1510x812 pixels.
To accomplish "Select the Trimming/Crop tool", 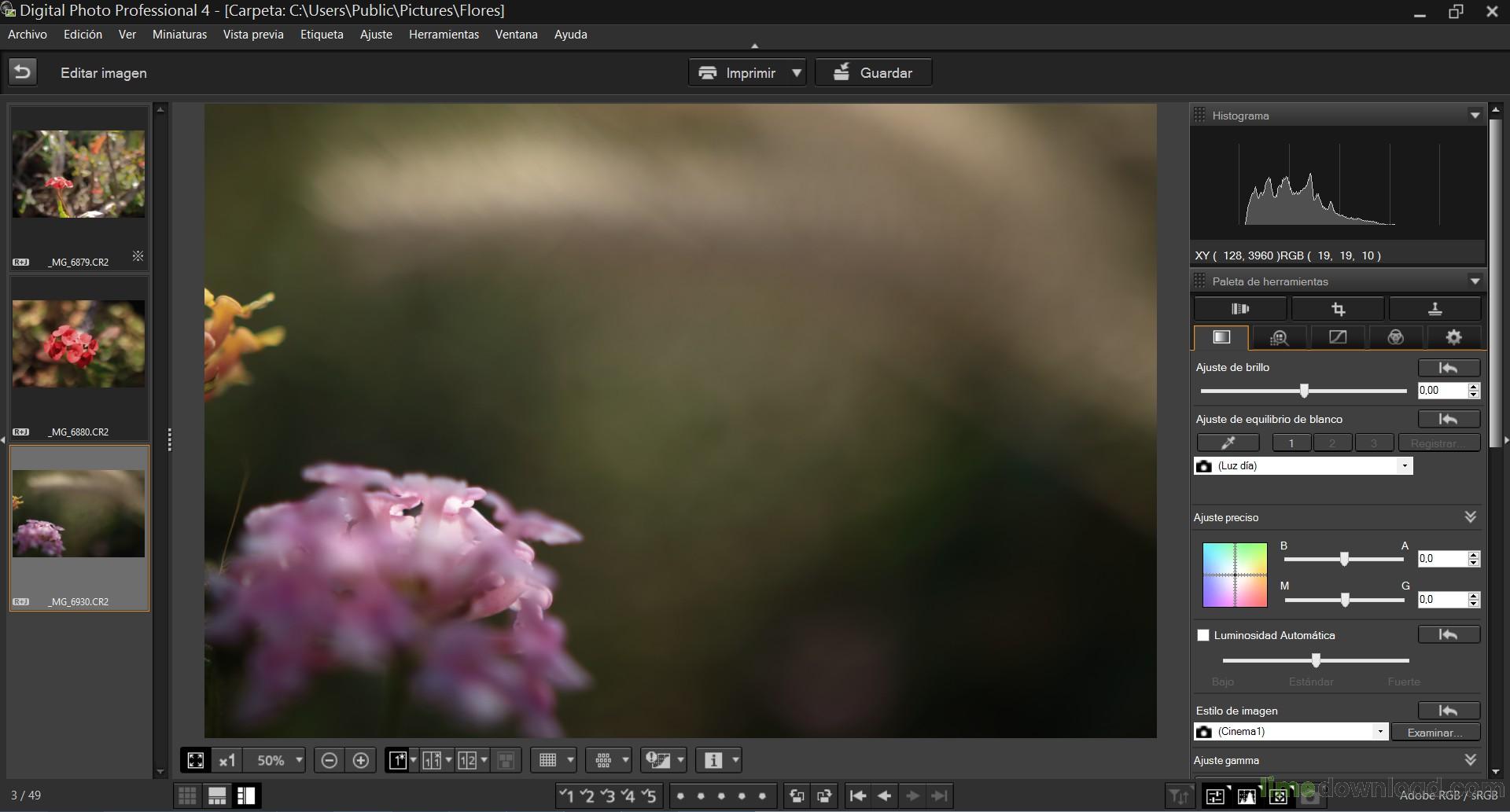I will pos(1339,309).
